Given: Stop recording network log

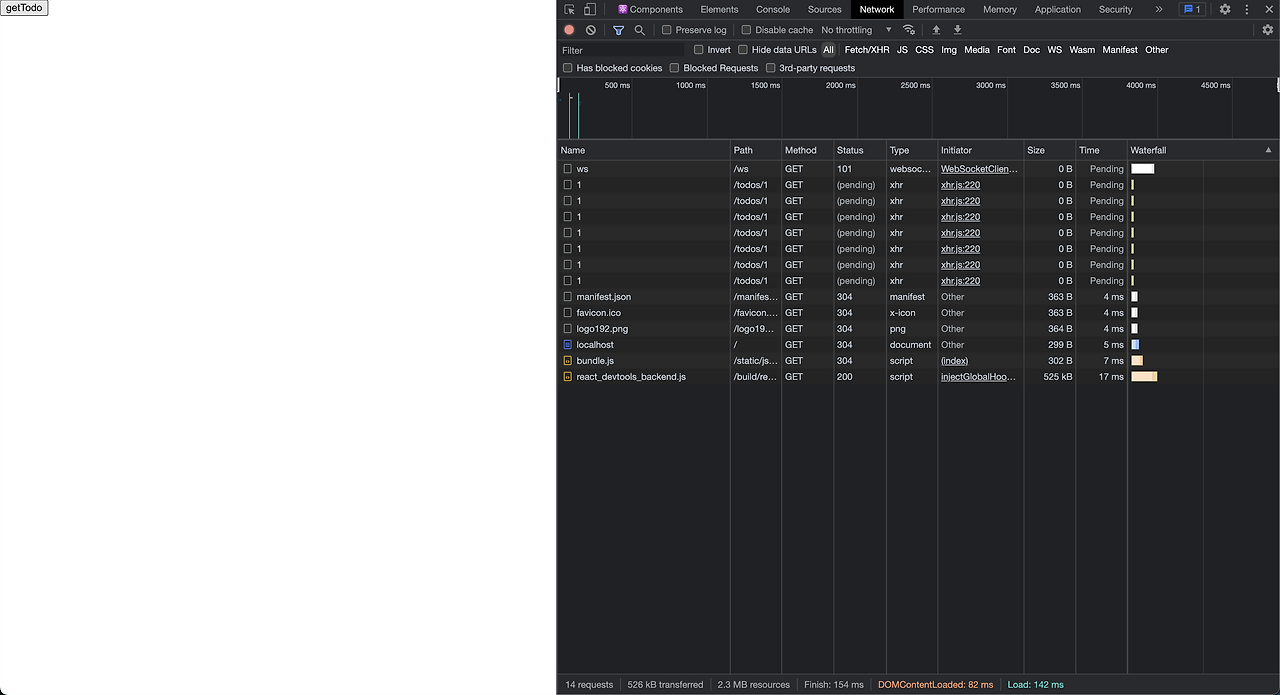Looking at the screenshot, I should pyautogui.click(x=569, y=30).
